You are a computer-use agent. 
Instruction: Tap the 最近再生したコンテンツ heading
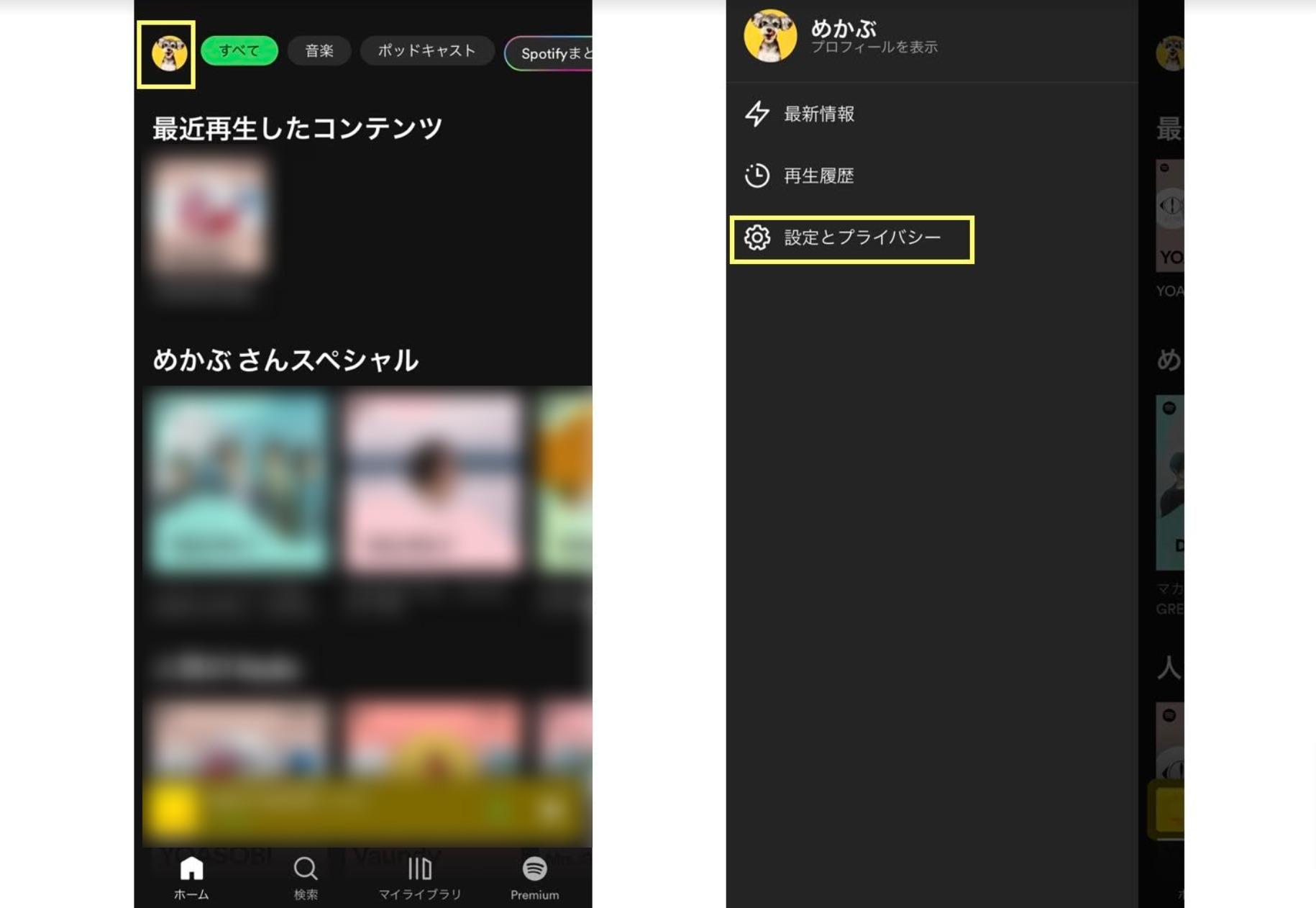coord(298,129)
